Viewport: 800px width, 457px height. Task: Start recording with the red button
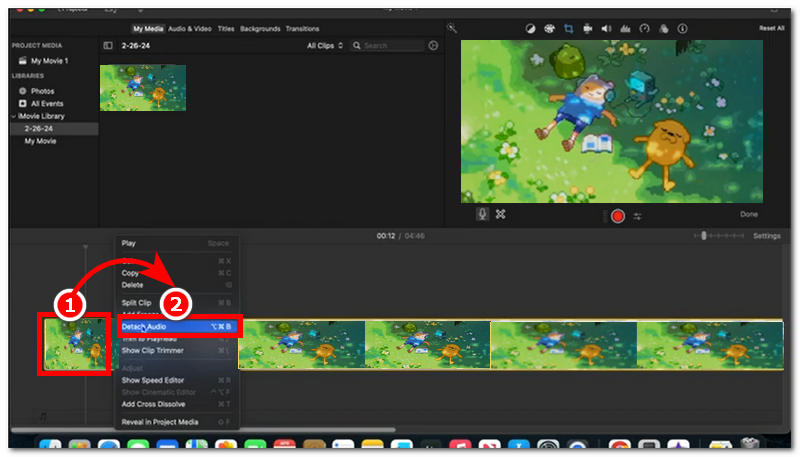[618, 216]
